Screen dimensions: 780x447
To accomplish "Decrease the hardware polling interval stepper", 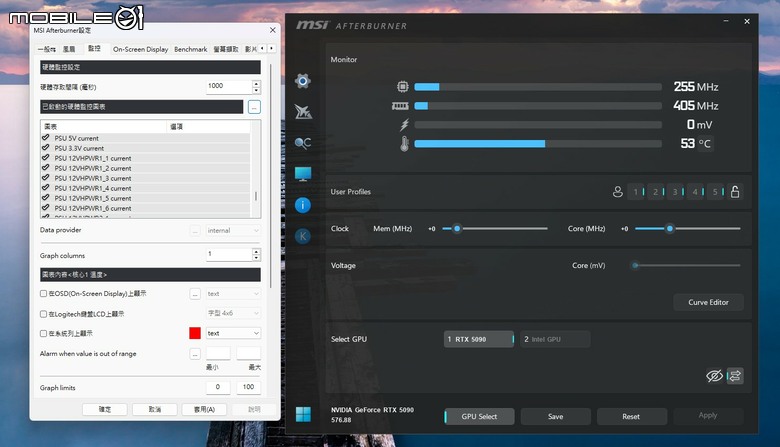I will 256,90.
